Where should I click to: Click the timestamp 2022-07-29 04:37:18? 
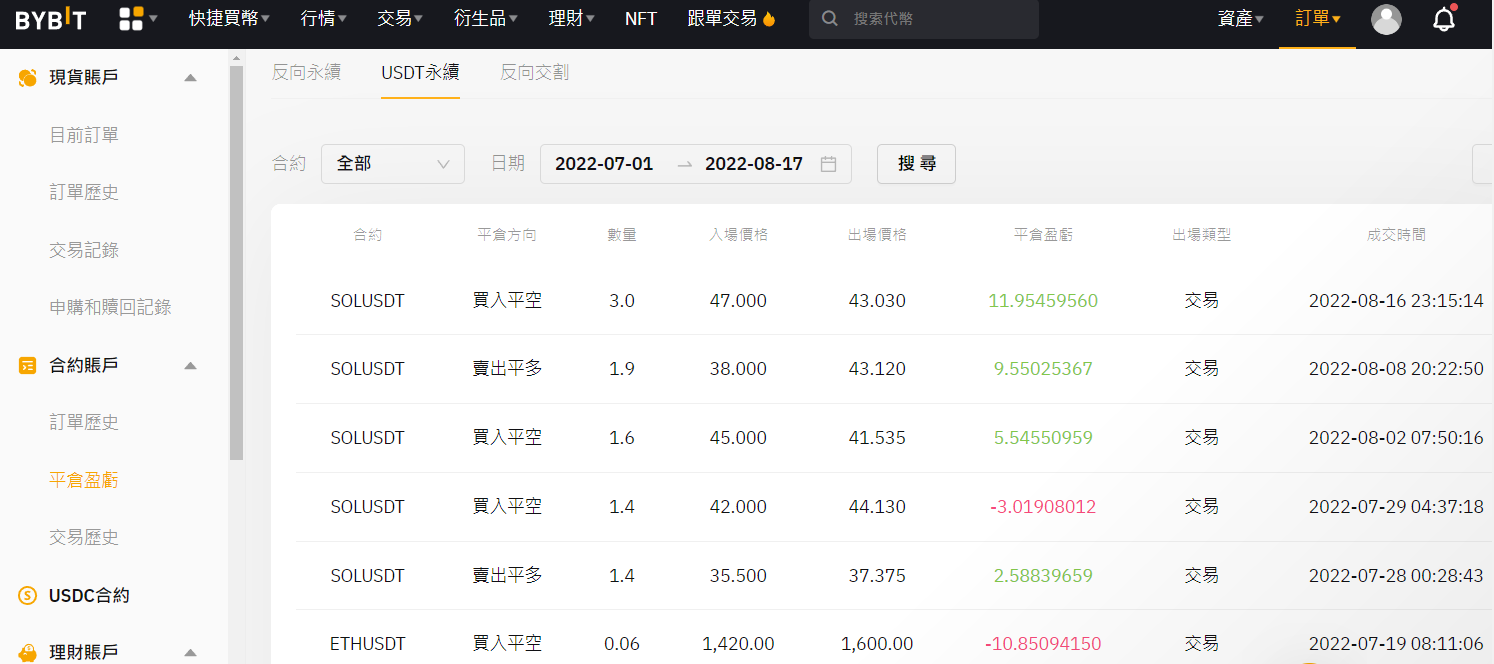coord(1396,507)
